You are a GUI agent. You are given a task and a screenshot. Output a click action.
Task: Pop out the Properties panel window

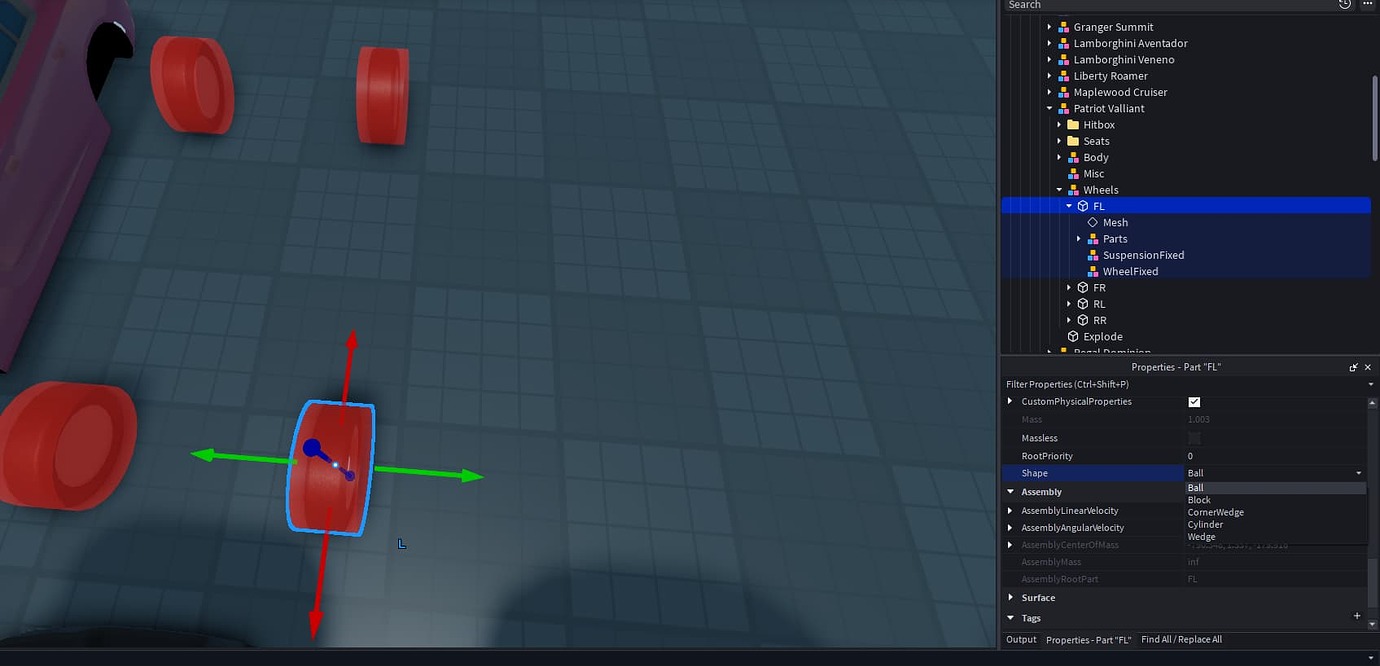pyautogui.click(x=1353, y=368)
